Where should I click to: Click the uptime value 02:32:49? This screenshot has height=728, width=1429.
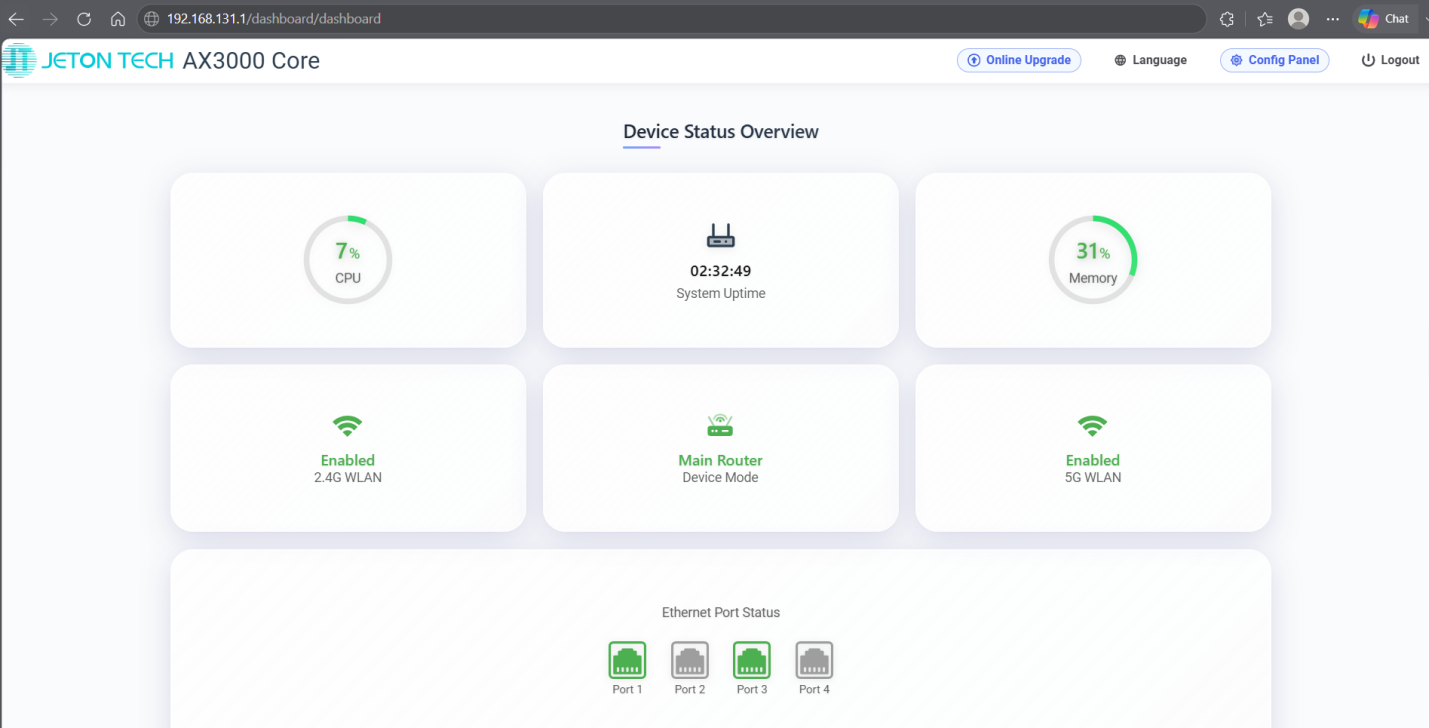[721, 271]
